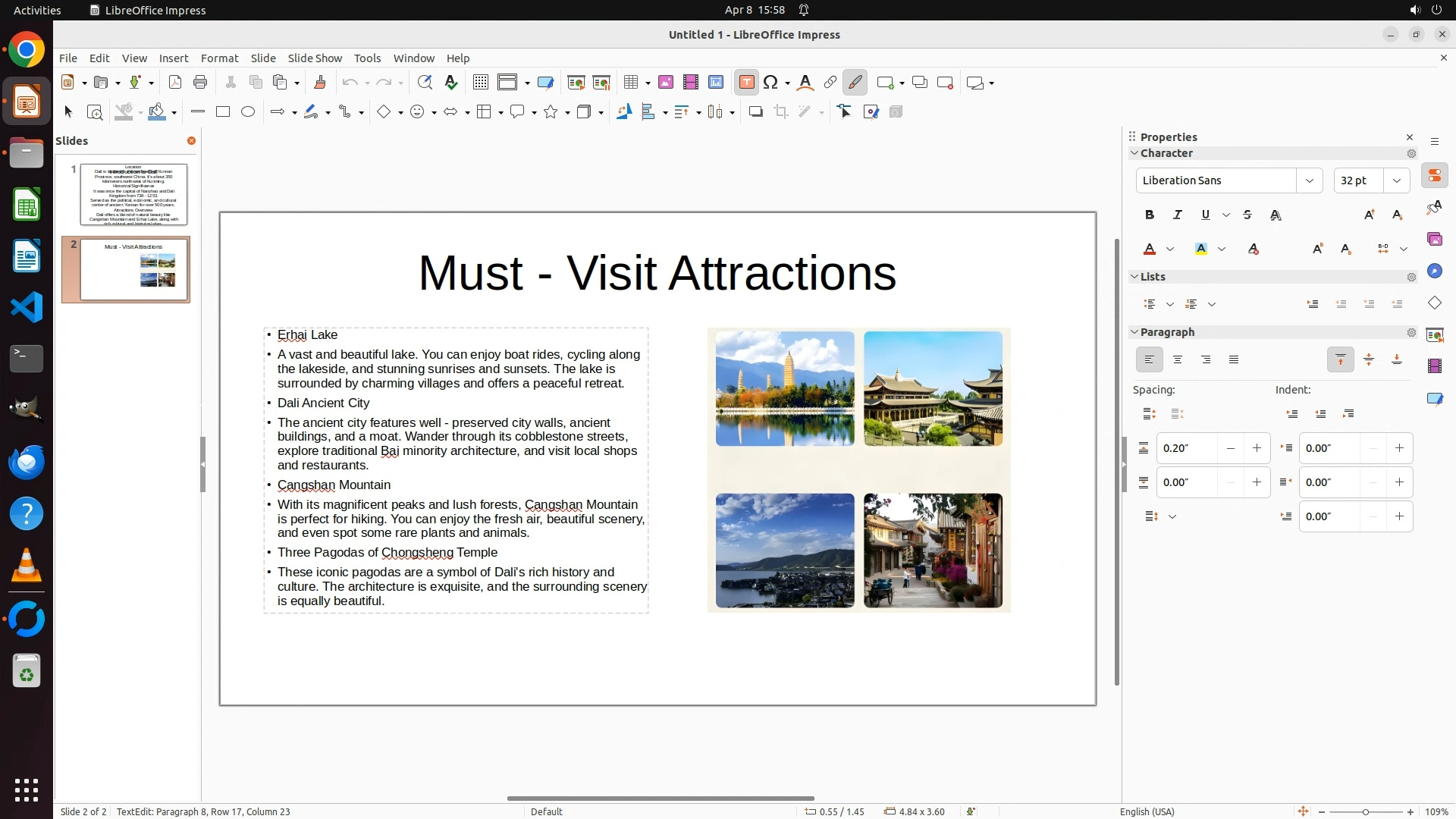Open the Slide Show menu
This screenshot has height=819, width=1456.
point(315,58)
